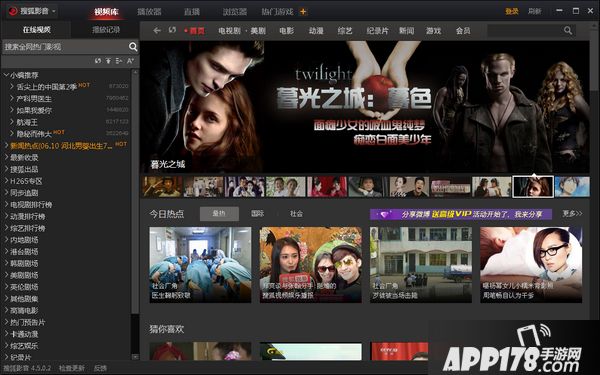This screenshot has height=375, width=600.
Task: Open the 纪录片 nav item
Action: coord(377,31)
